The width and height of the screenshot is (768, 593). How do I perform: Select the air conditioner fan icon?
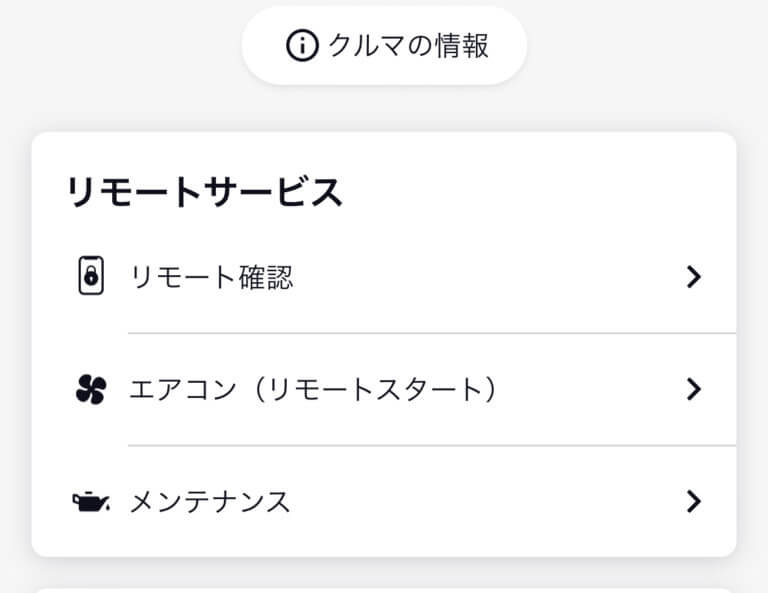91,389
